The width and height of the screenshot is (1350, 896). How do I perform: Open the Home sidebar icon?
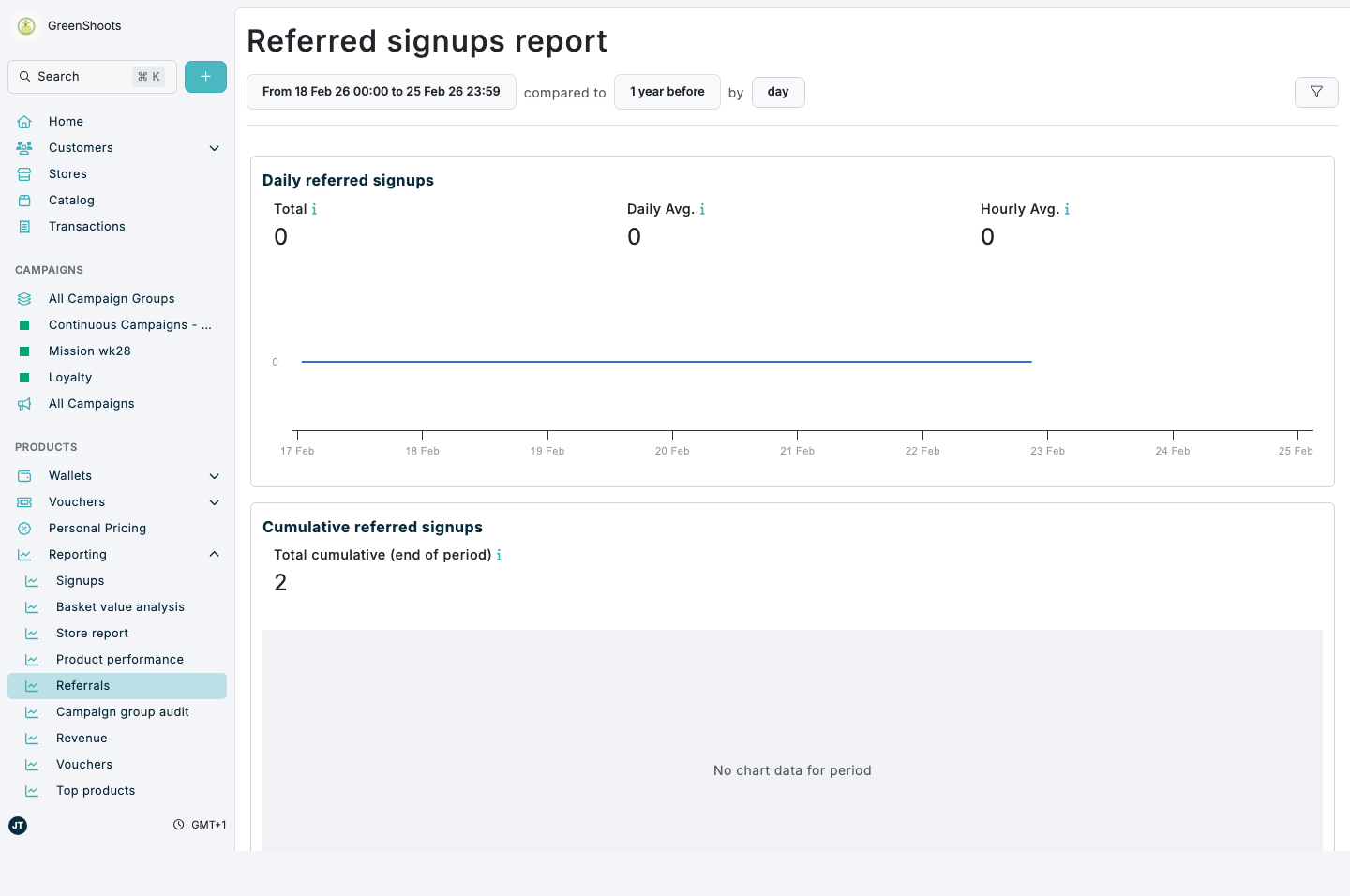click(23, 121)
